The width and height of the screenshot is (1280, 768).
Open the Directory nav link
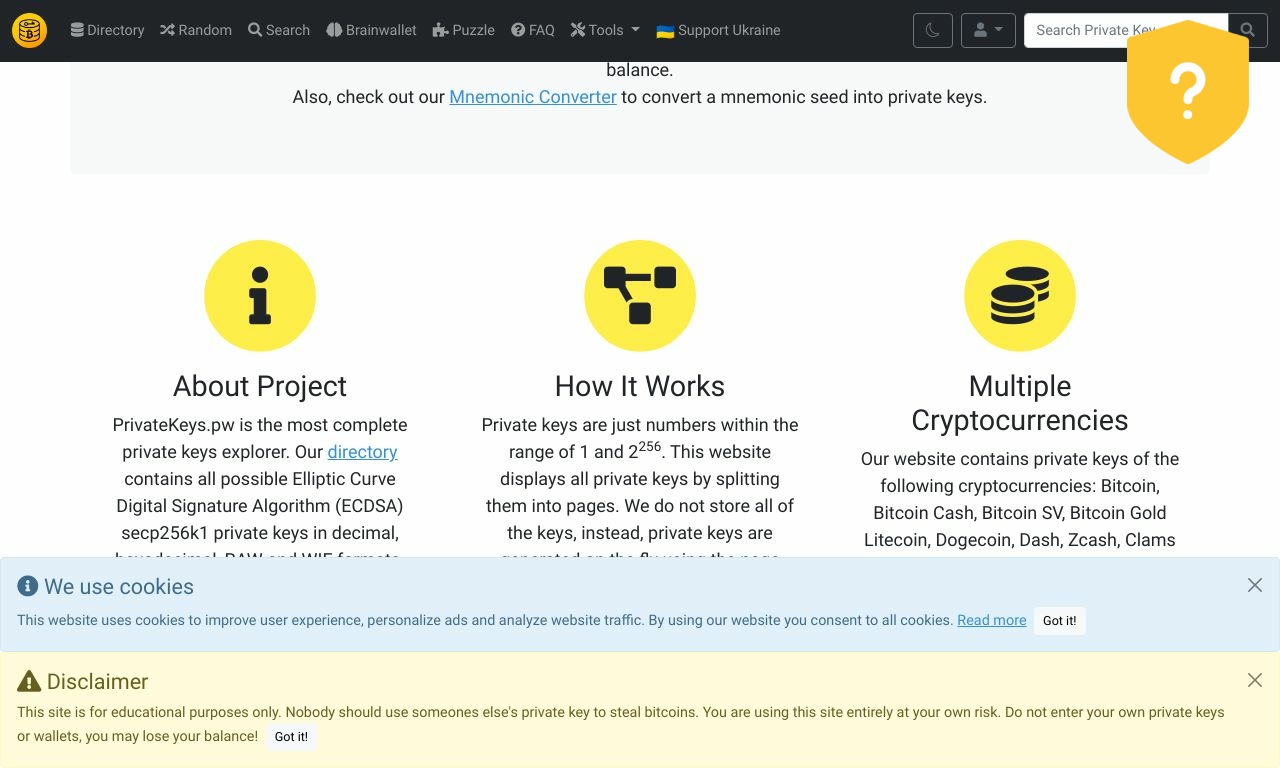107,30
